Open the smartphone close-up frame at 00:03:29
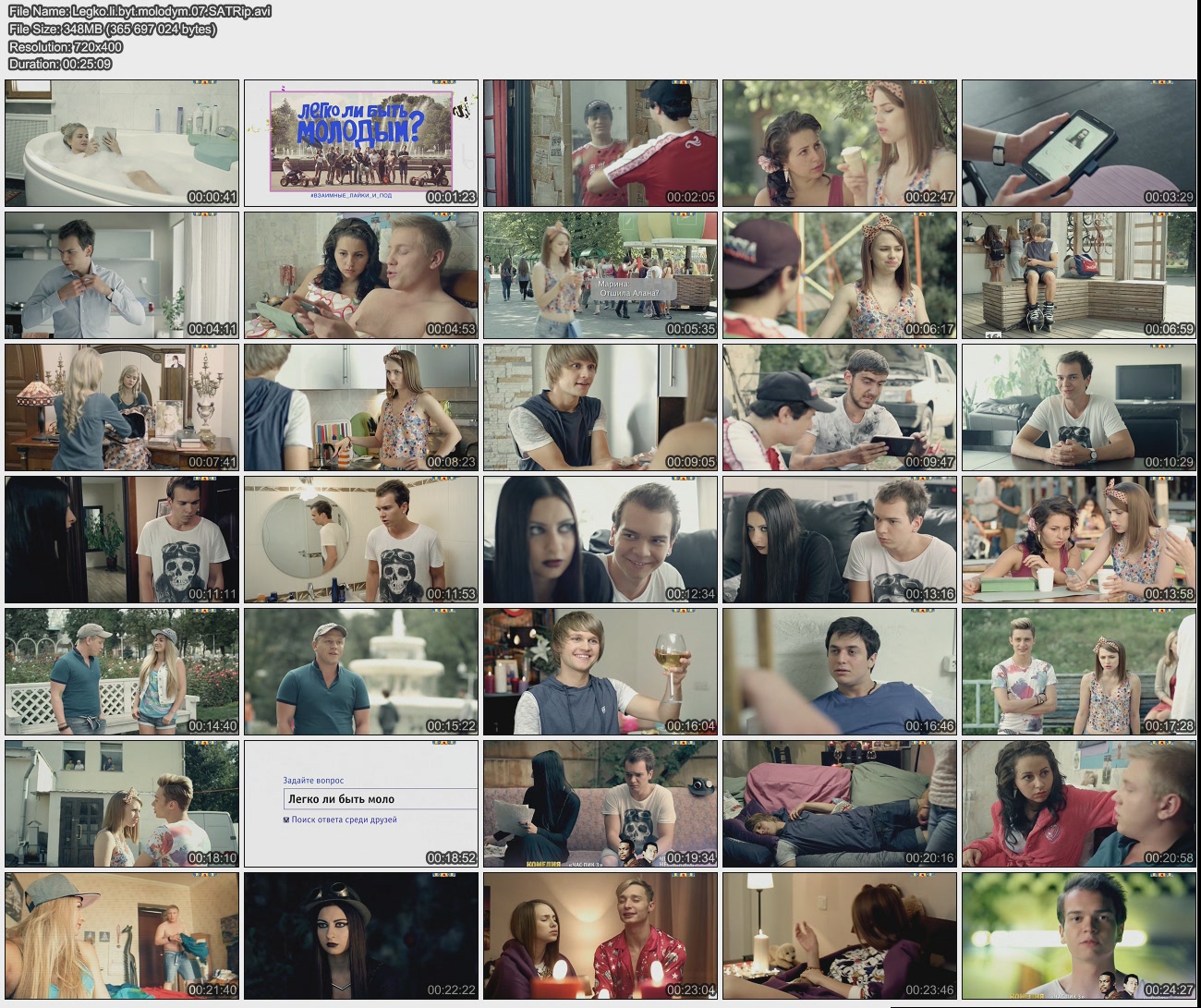Viewport: 1201px width, 1008px height. [1078, 142]
